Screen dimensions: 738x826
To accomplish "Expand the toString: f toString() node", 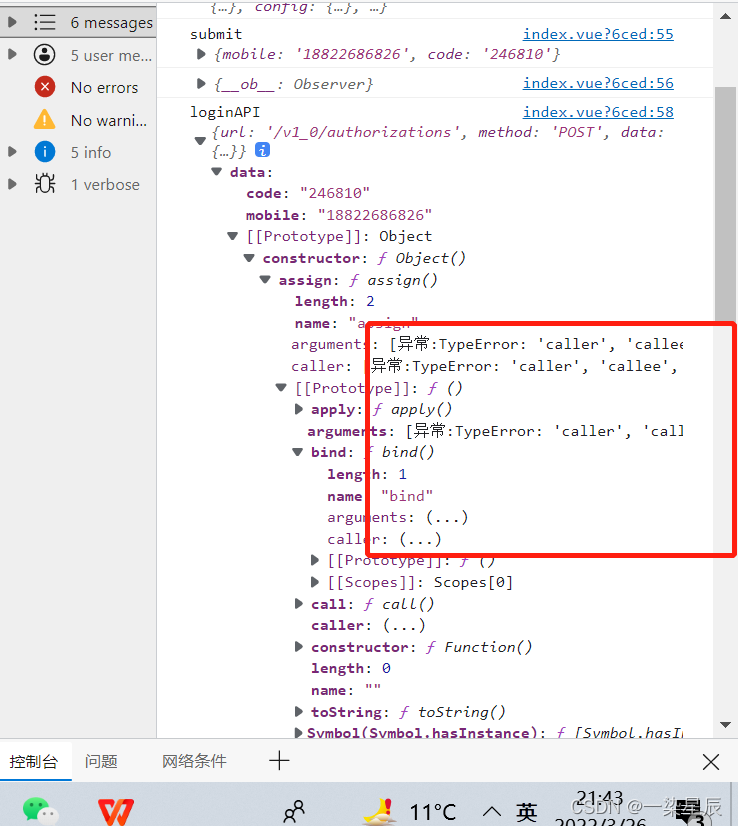I will coord(299,711).
